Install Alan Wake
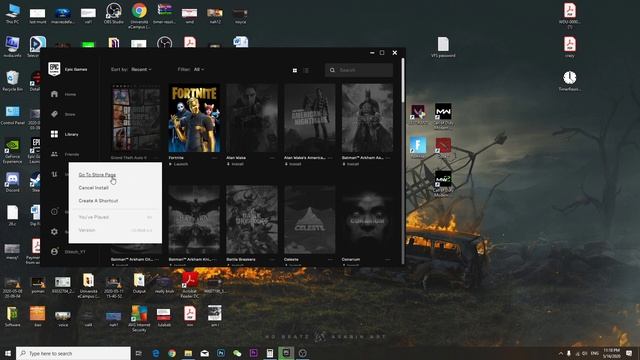 pyautogui.click(x=235, y=164)
